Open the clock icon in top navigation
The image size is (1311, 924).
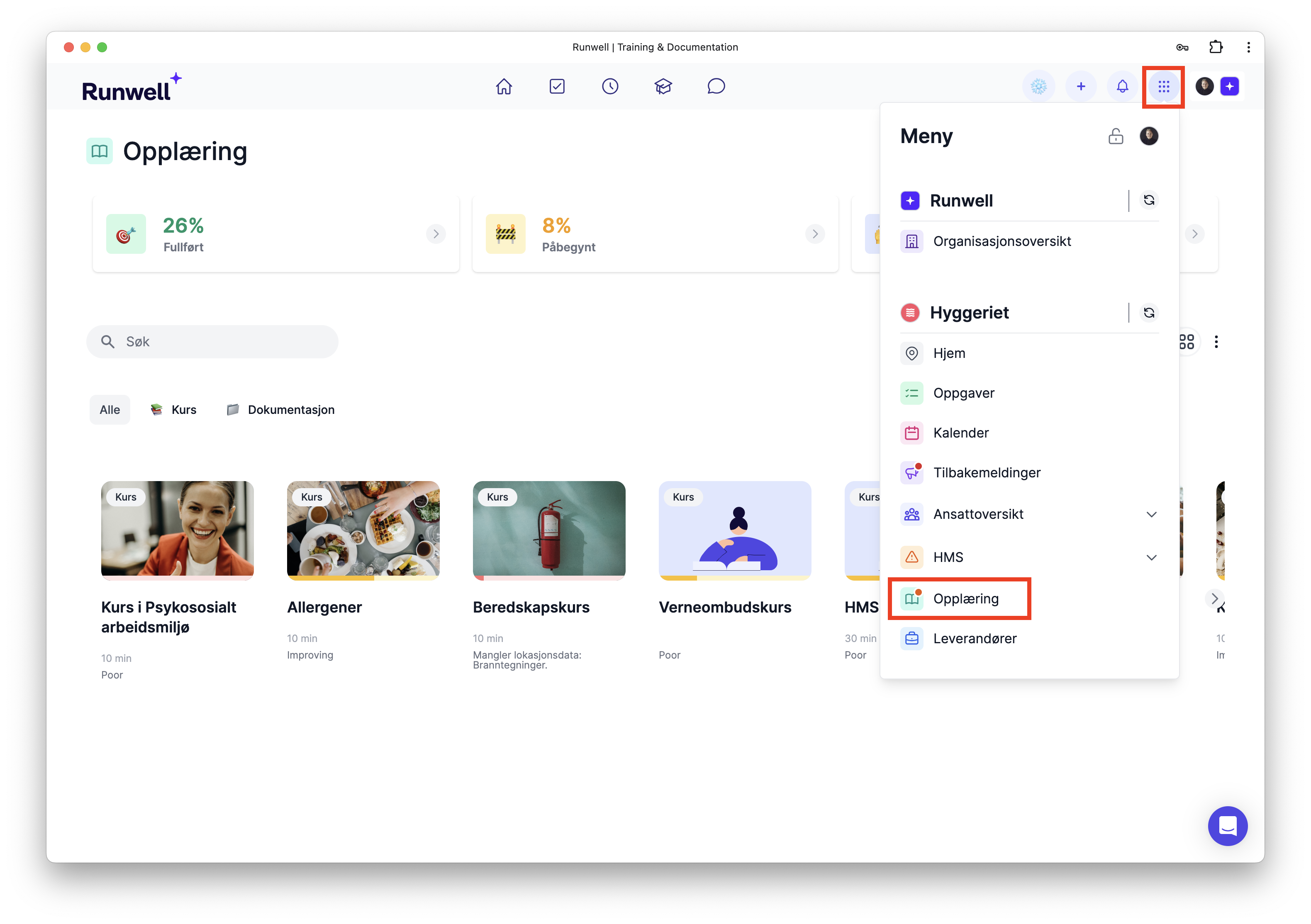click(610, 86)
